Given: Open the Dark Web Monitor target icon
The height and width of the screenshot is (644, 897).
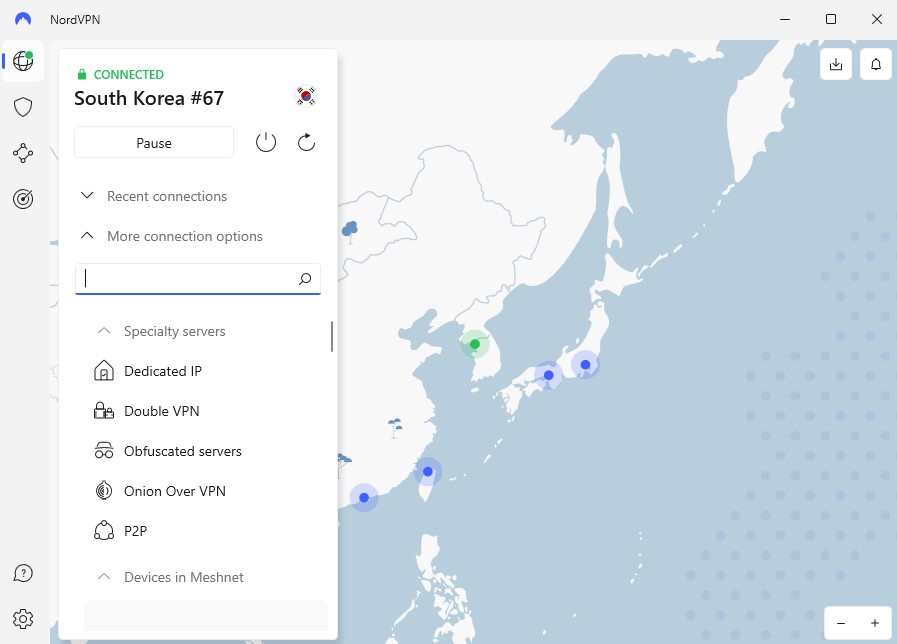Looking at the screenshot, I should (x=23, y=199).
